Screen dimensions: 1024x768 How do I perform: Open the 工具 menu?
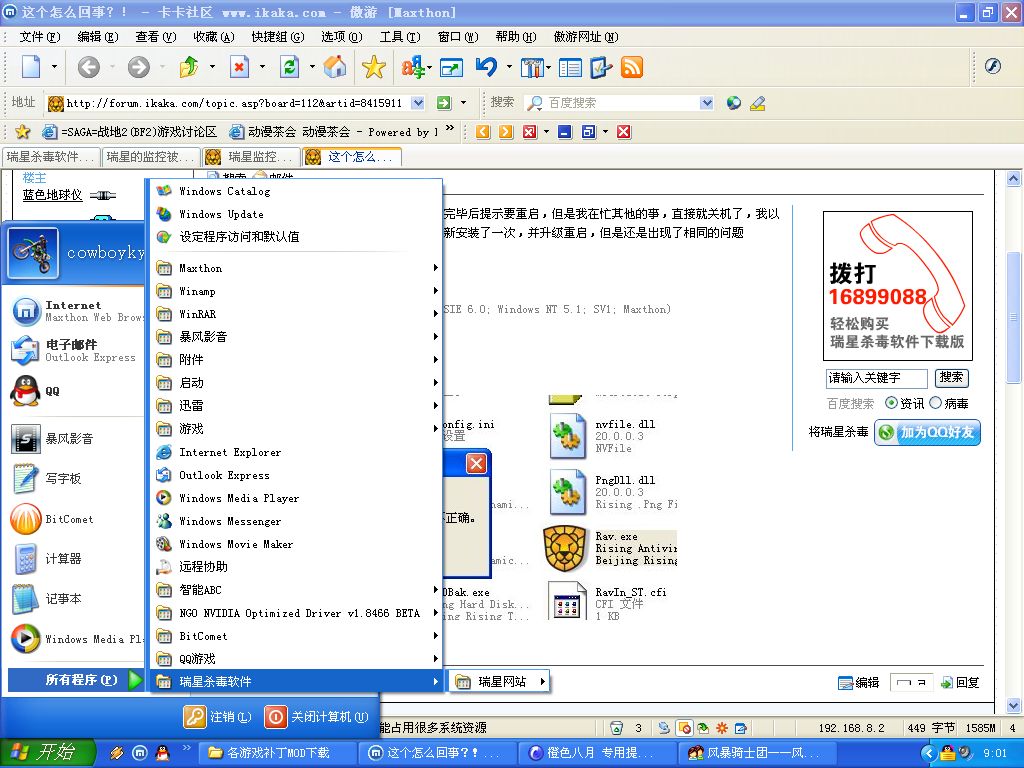(400, 37)
